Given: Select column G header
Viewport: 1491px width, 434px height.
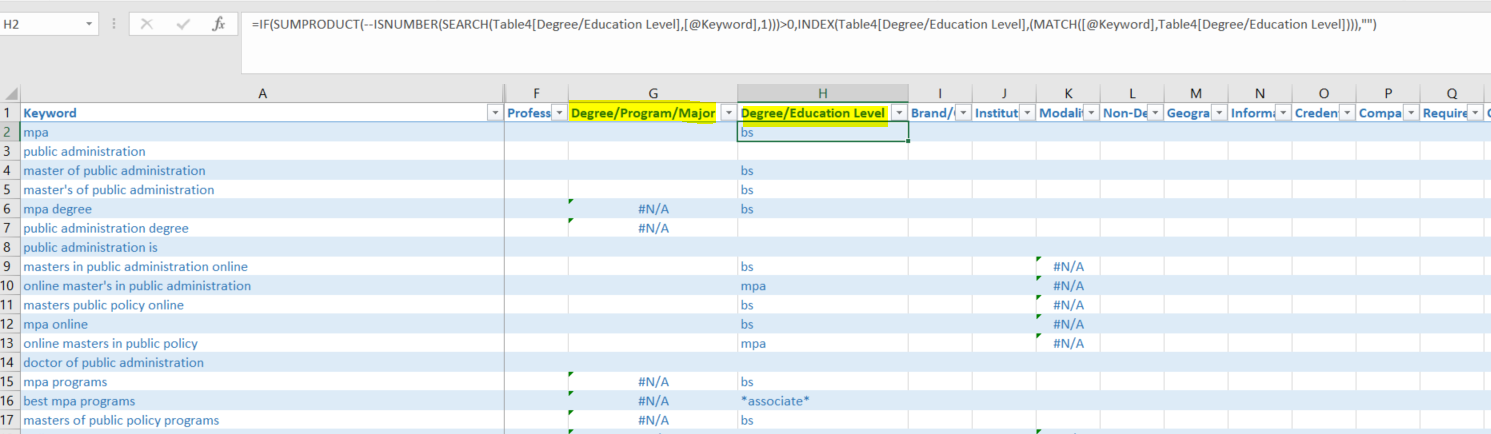Looking at the screenshot, I should pyautogui.click(x=653, y=93).
